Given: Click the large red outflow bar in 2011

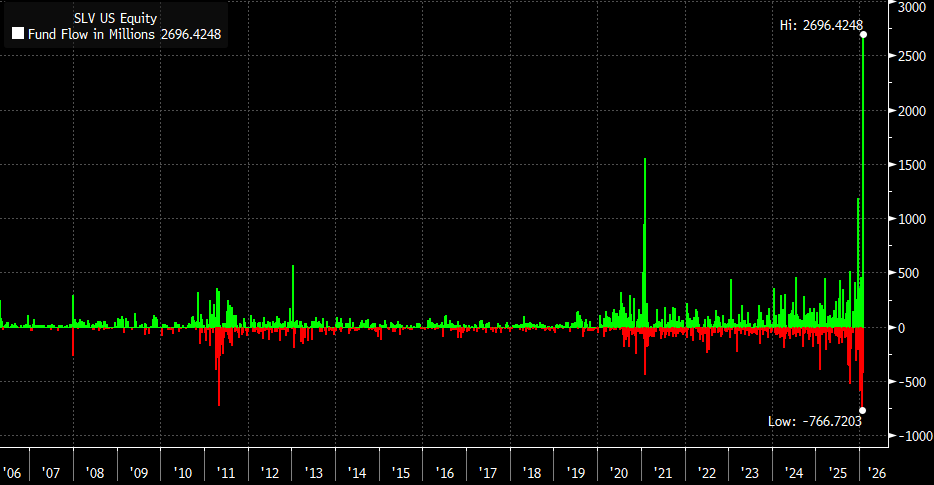Looking at the screenshot, I should 219,367.
